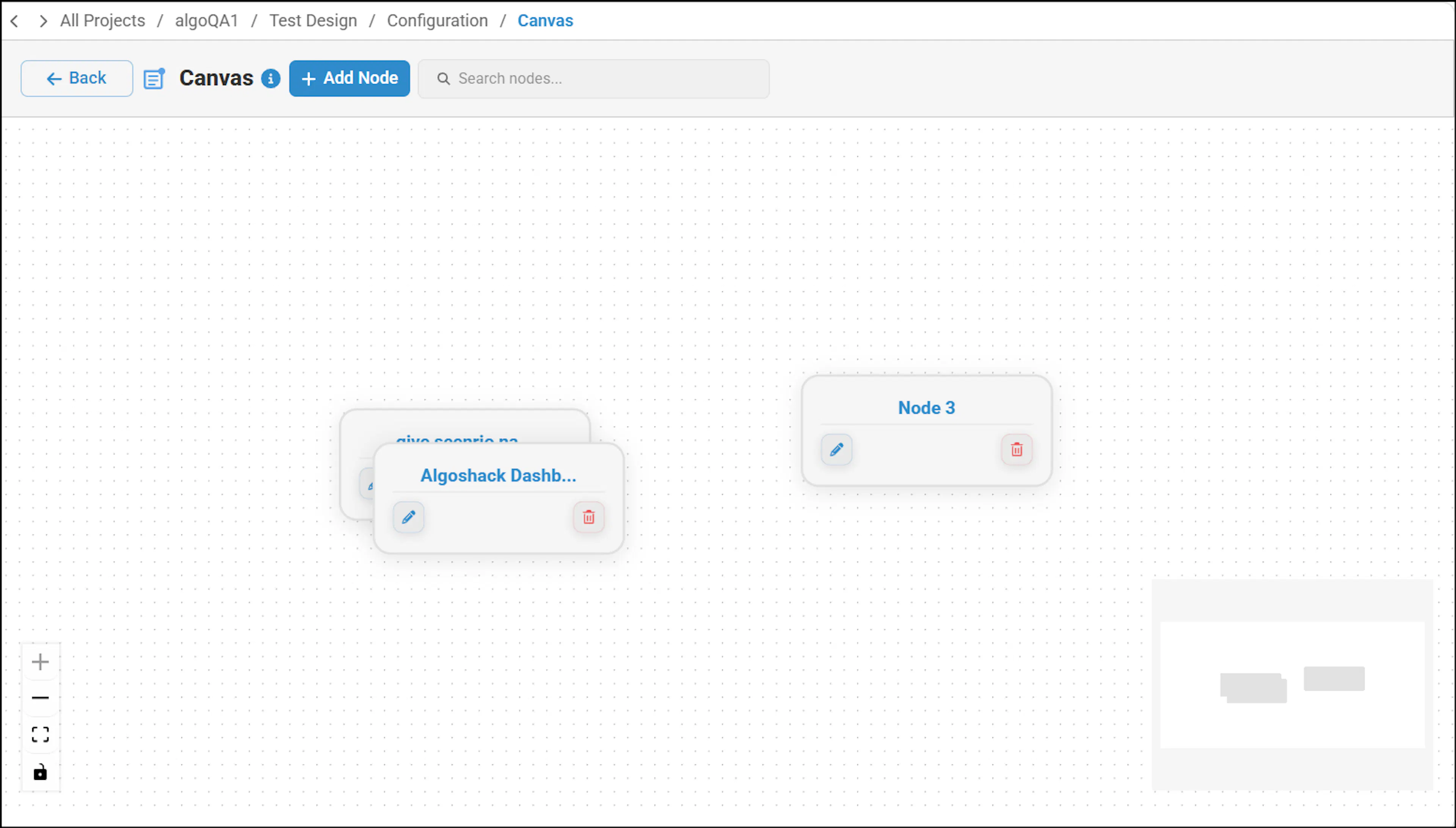Select the Node 3 title
This screenshot has height=828, width=1456.
click(927, 408)
